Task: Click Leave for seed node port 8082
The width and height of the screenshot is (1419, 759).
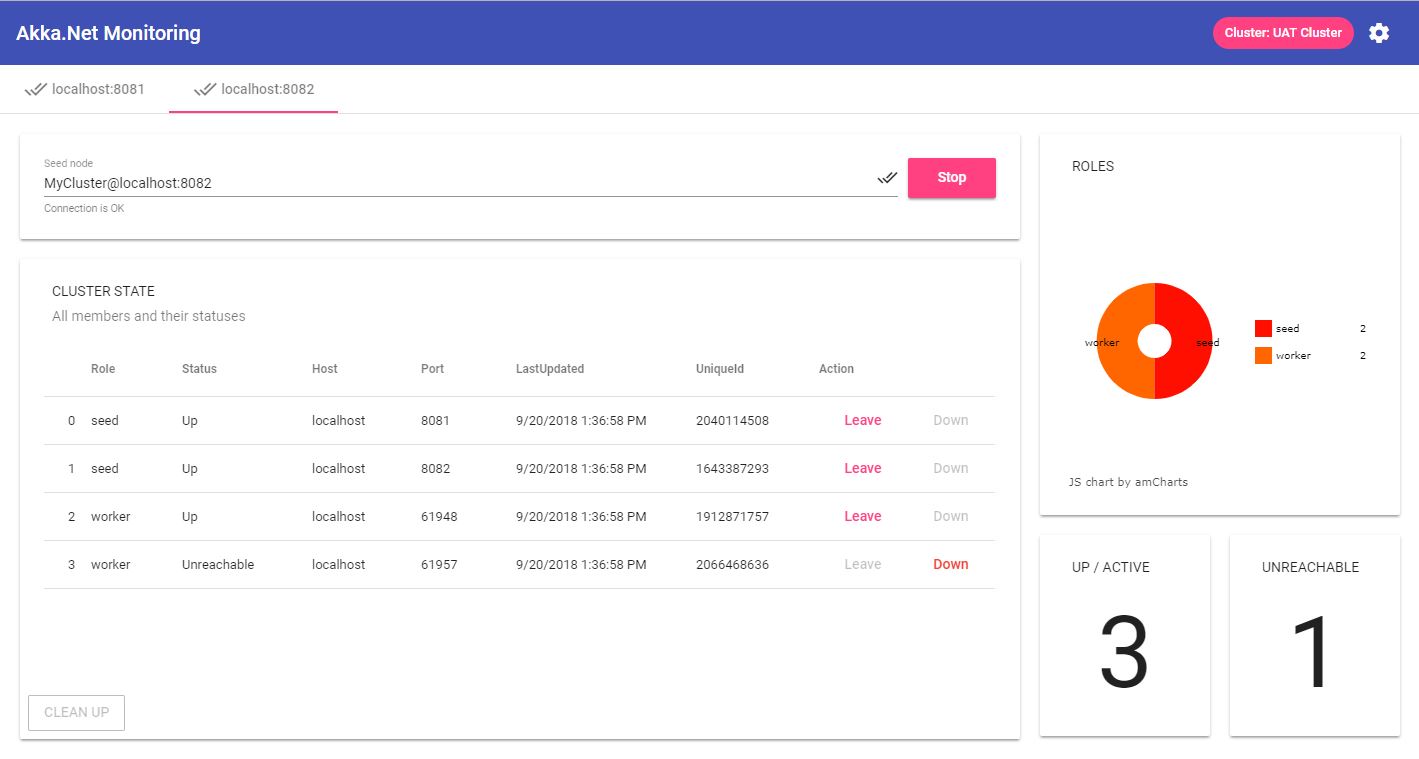Action: point(862,468)
